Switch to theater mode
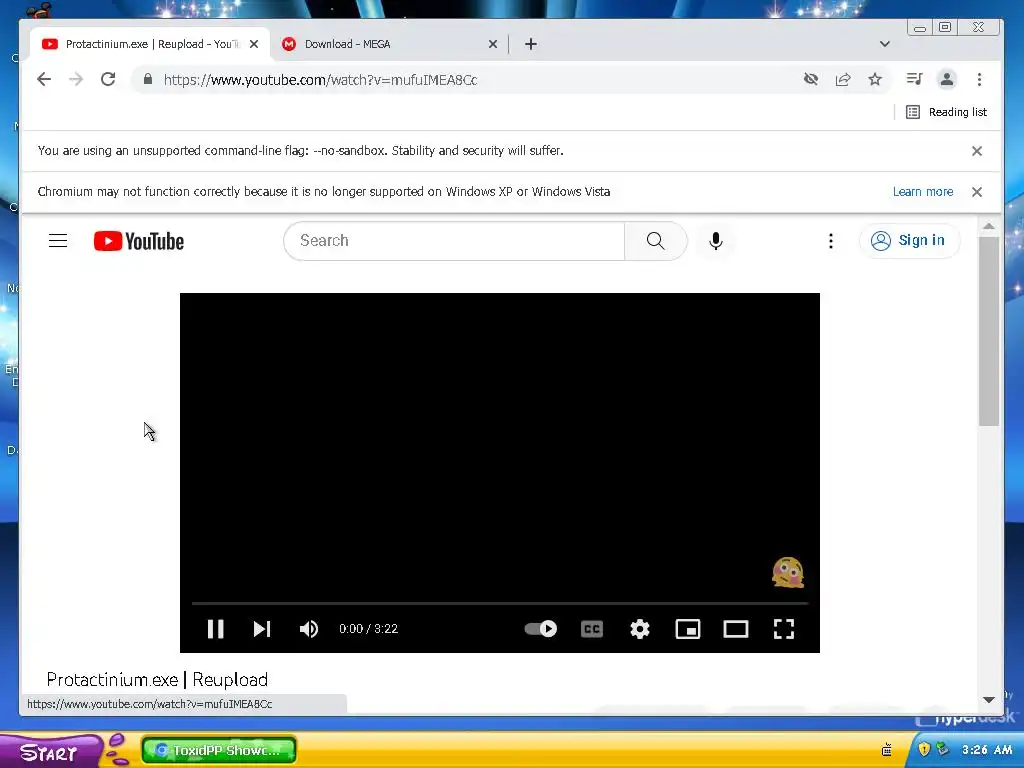 tap(735, 628)
